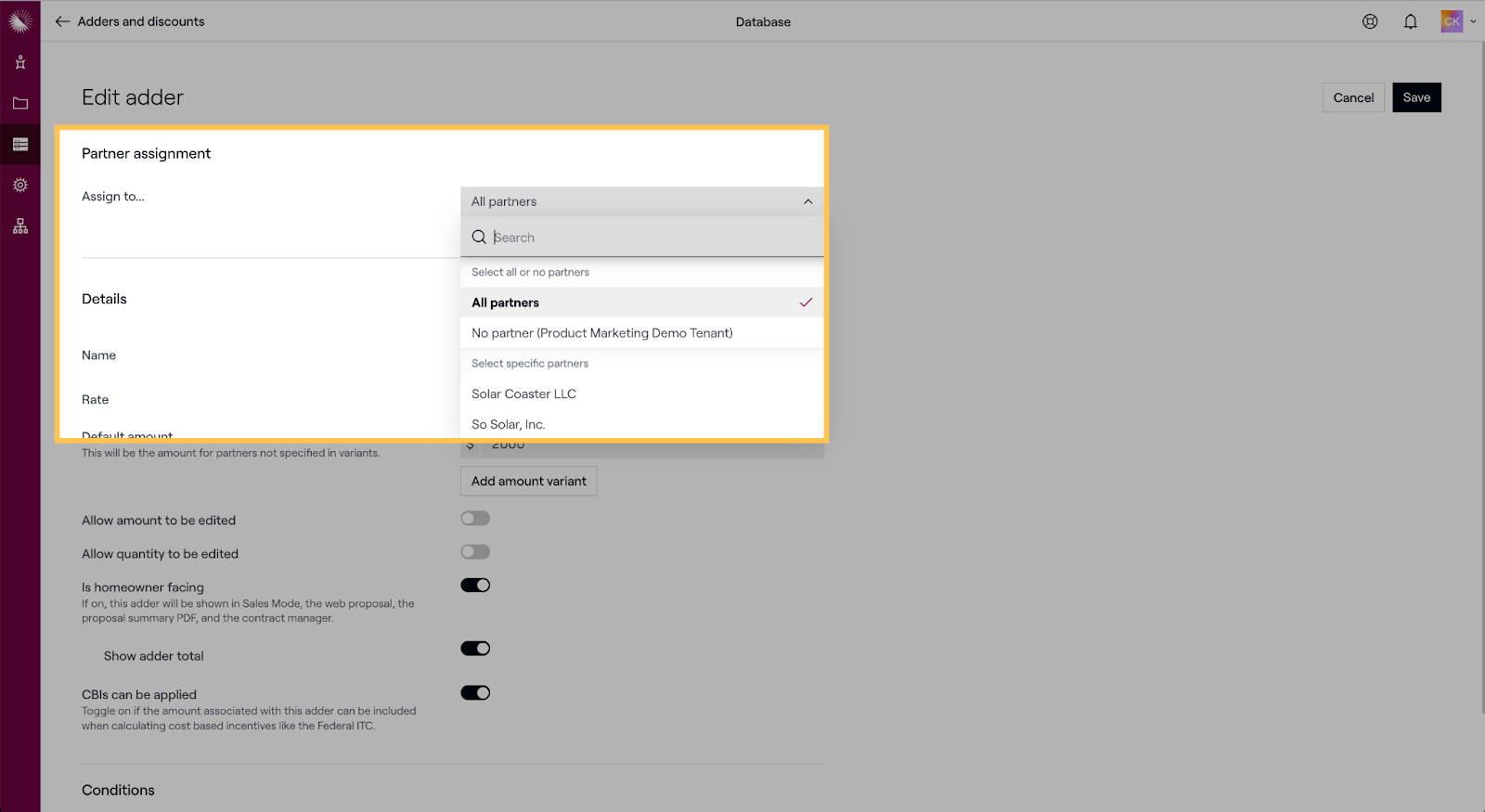Turn off Show adder total toggle
The width and height of the screenshot is (1485, 812).
tap(475, 649)
